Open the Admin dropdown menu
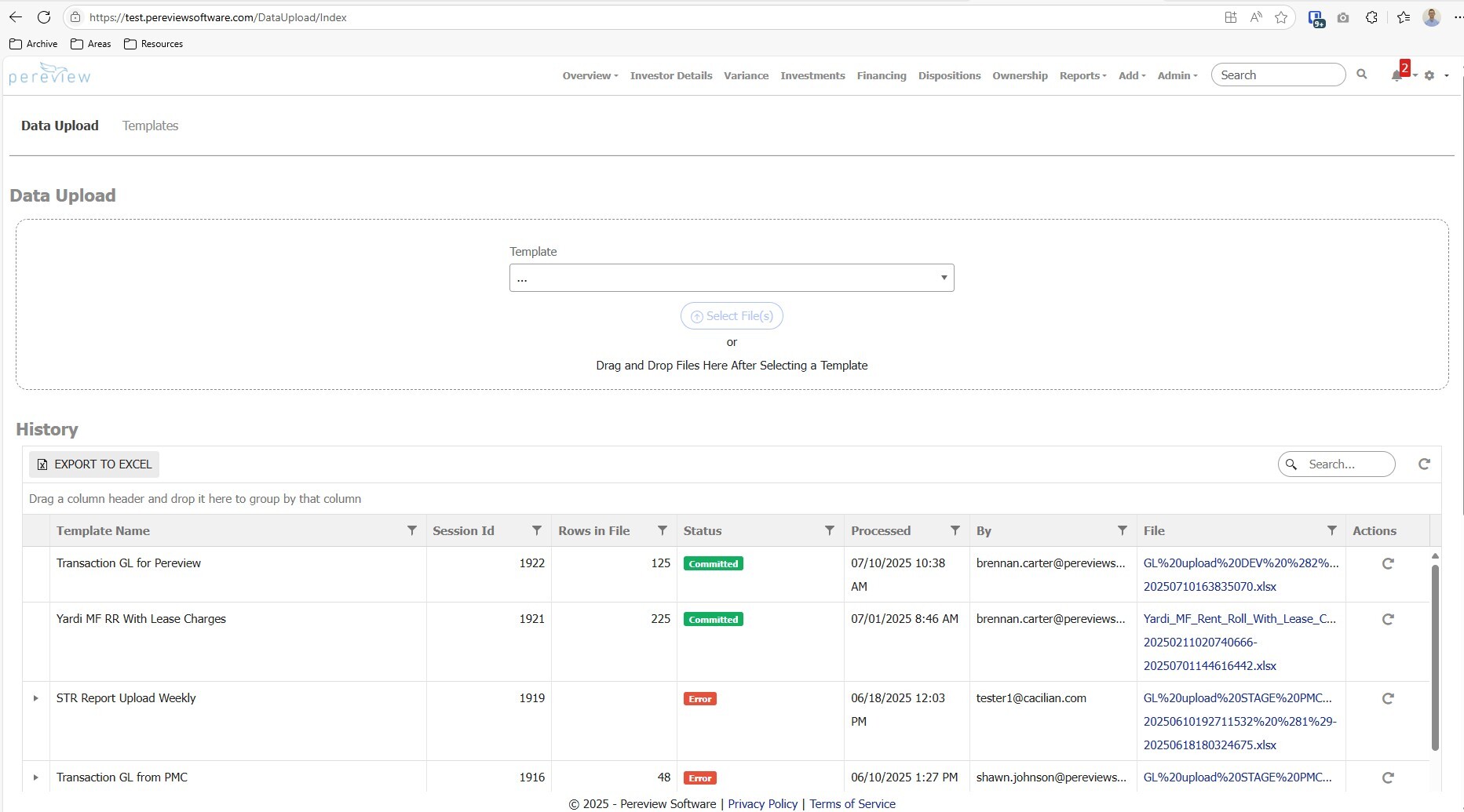Screen dimensions: 1464x812 point(1177,76)
